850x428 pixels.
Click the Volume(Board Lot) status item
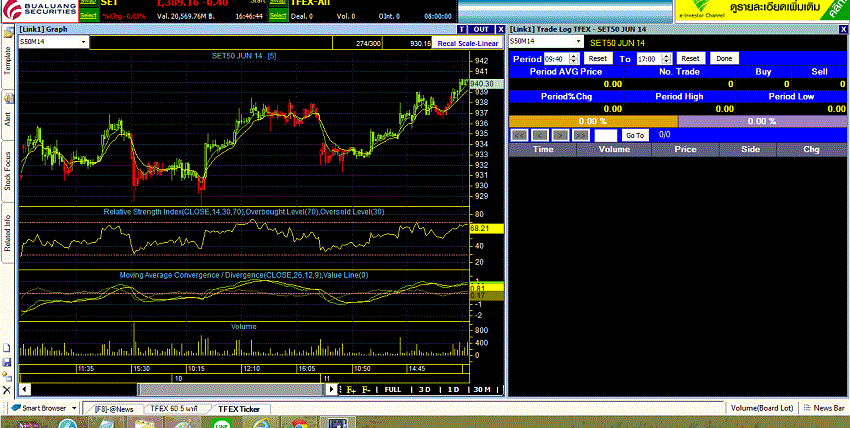click(x=762, y=408)
